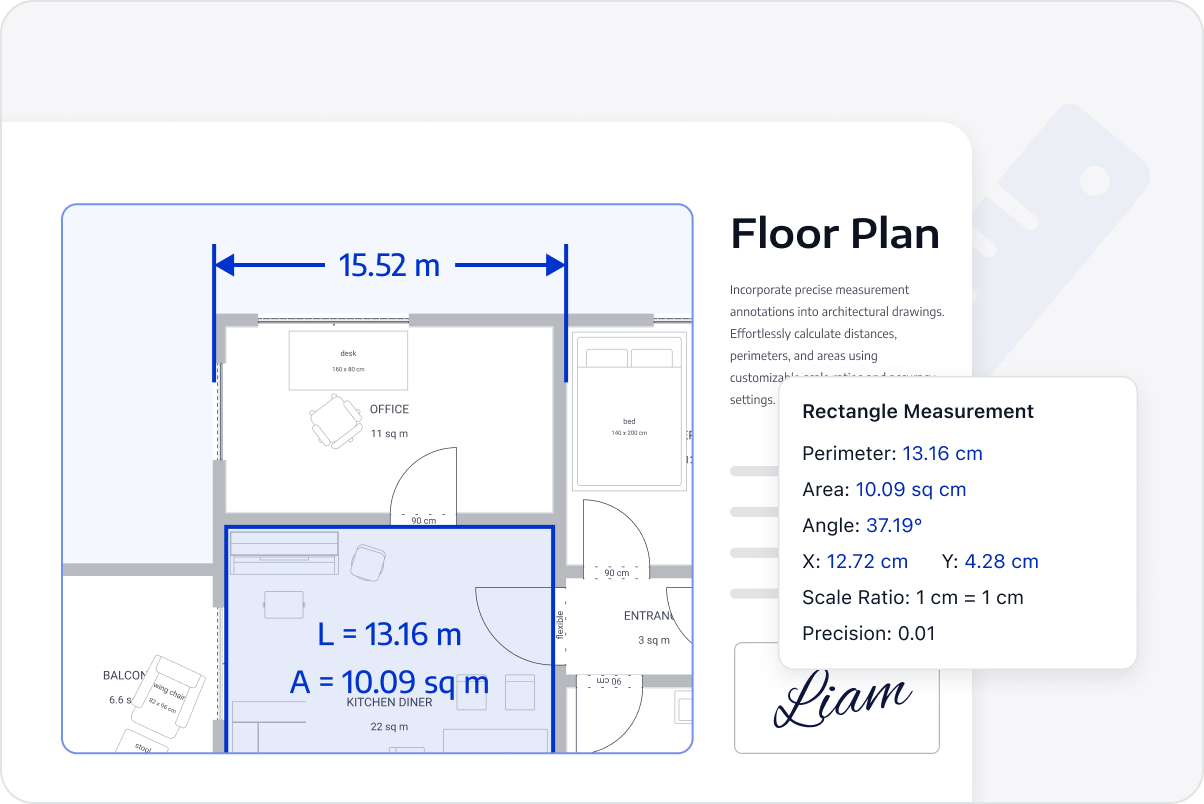
Task: Click the Area value 10.09 sq cm
Action: coord(911,489)
